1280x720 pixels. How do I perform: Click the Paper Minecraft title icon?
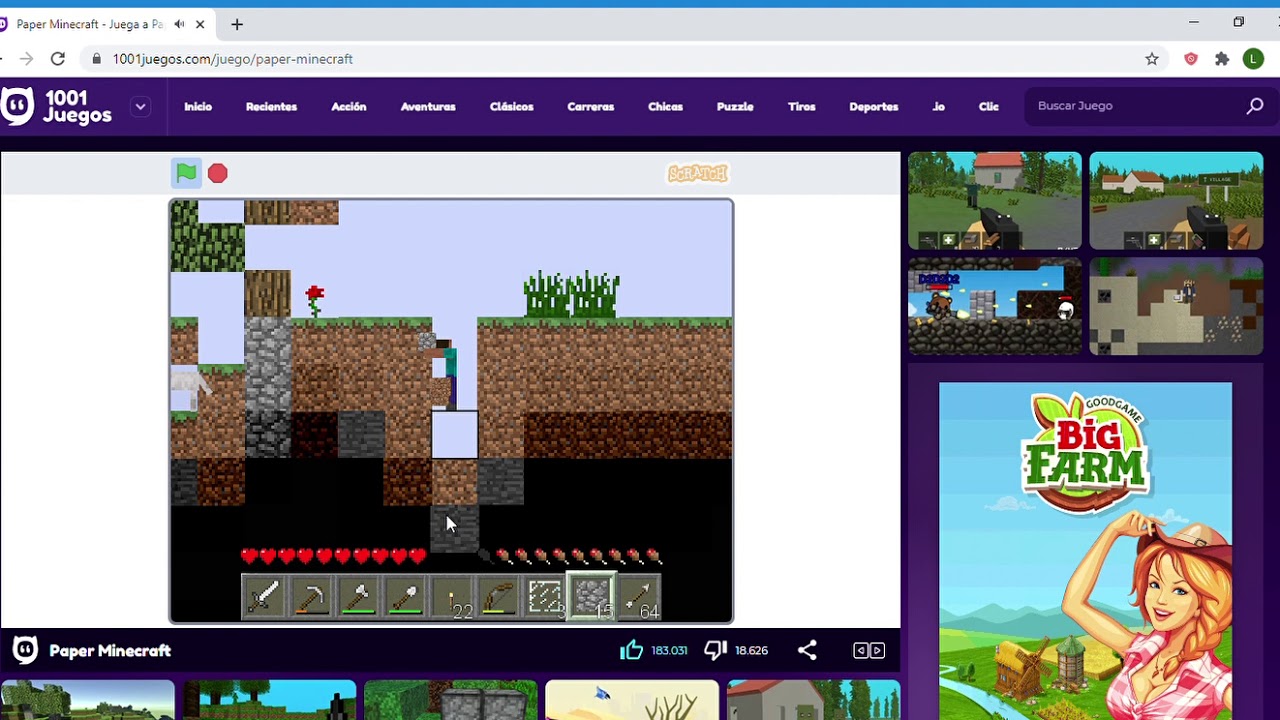click(x=25, y=650)
